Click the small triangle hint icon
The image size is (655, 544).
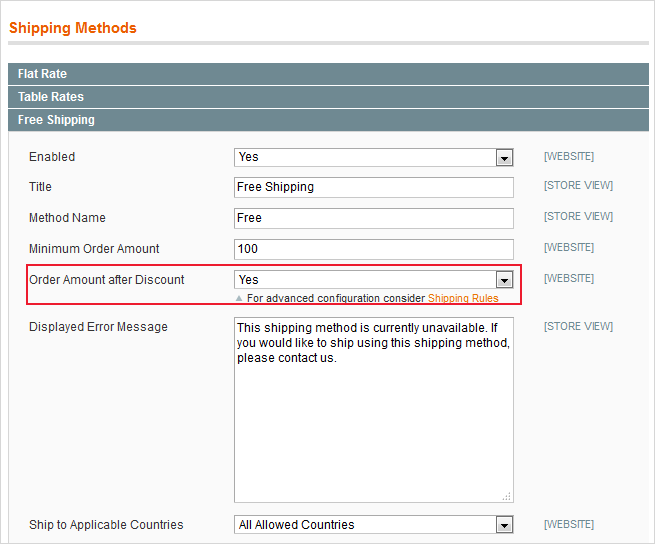point(239,298)
